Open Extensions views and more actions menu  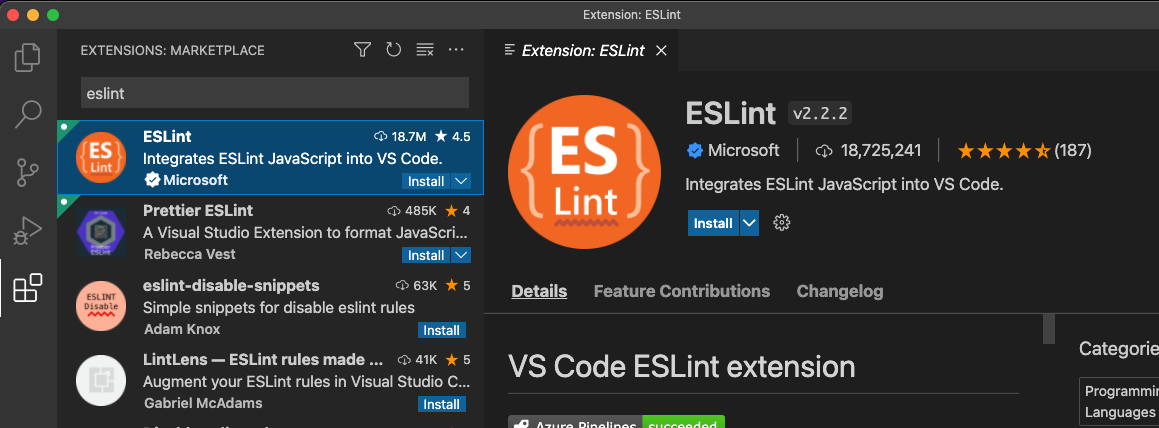tap(456, 50)
